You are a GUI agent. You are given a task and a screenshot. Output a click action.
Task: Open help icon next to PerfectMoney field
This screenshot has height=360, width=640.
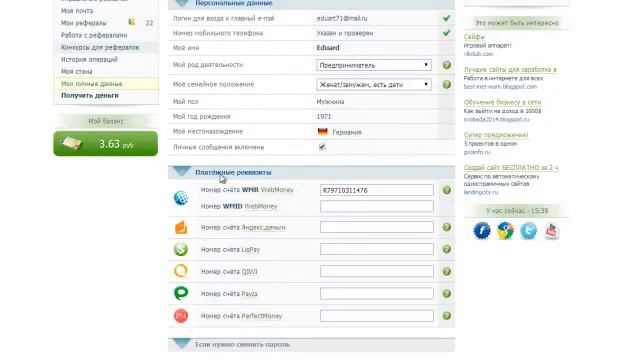pos(447,316)
